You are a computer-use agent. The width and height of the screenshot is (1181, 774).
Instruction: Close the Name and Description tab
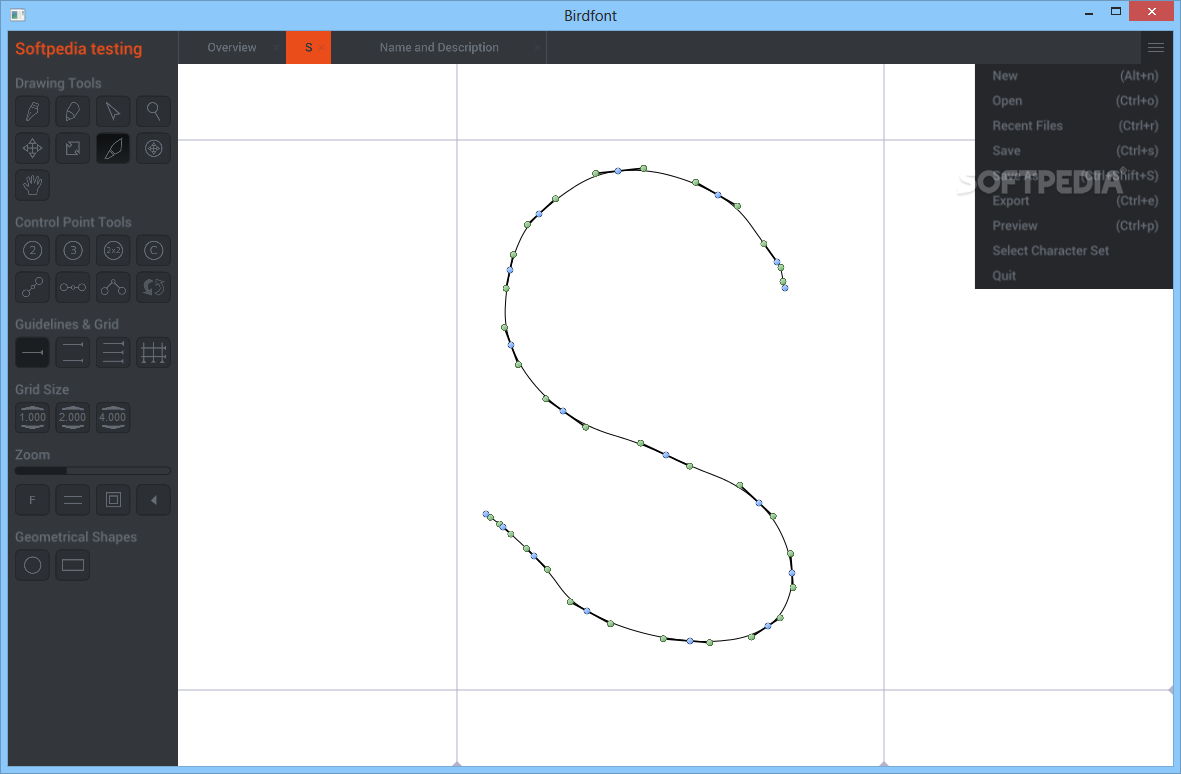[537, 48]
